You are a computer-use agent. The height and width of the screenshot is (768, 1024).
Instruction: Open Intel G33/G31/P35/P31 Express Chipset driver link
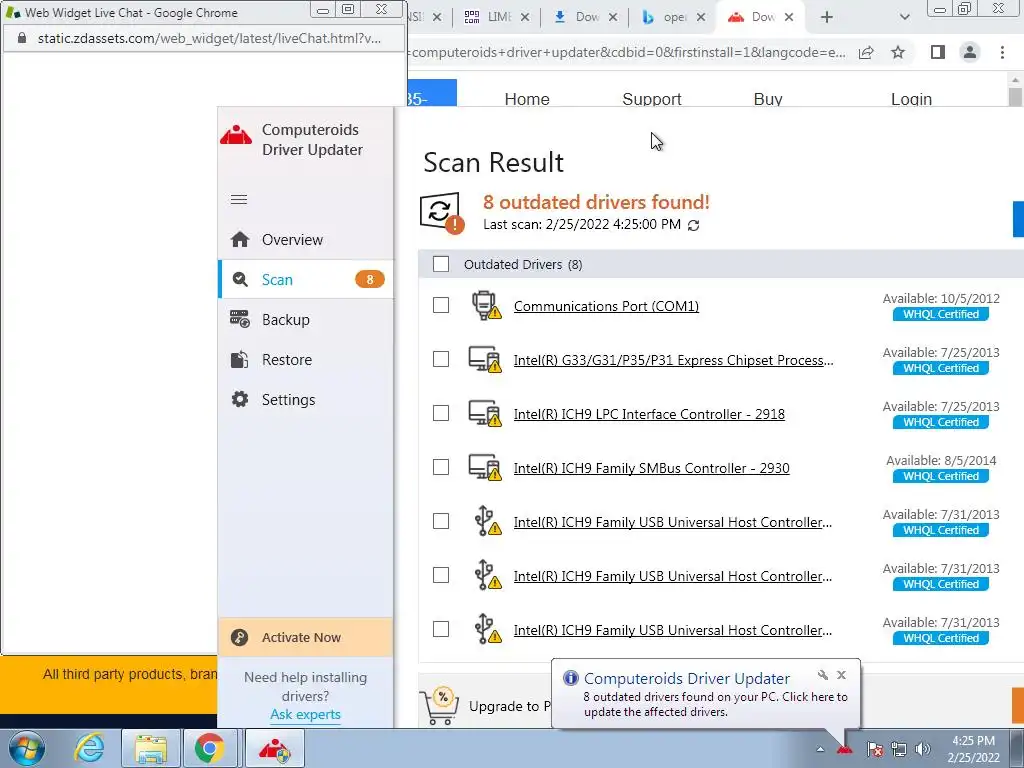(x=673, y=360)
